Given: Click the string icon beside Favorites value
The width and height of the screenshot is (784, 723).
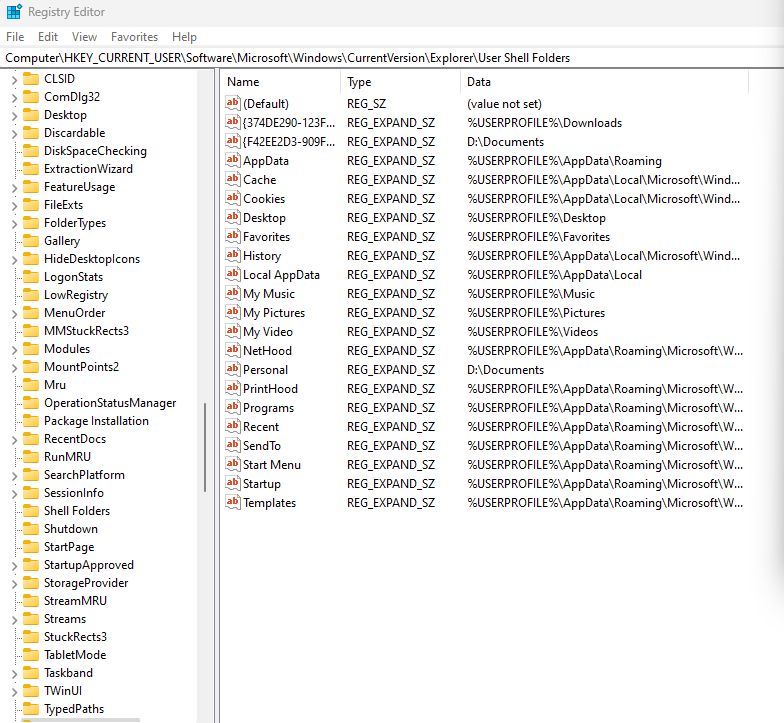Looking at the screenshot, I should tap(232, 236).
